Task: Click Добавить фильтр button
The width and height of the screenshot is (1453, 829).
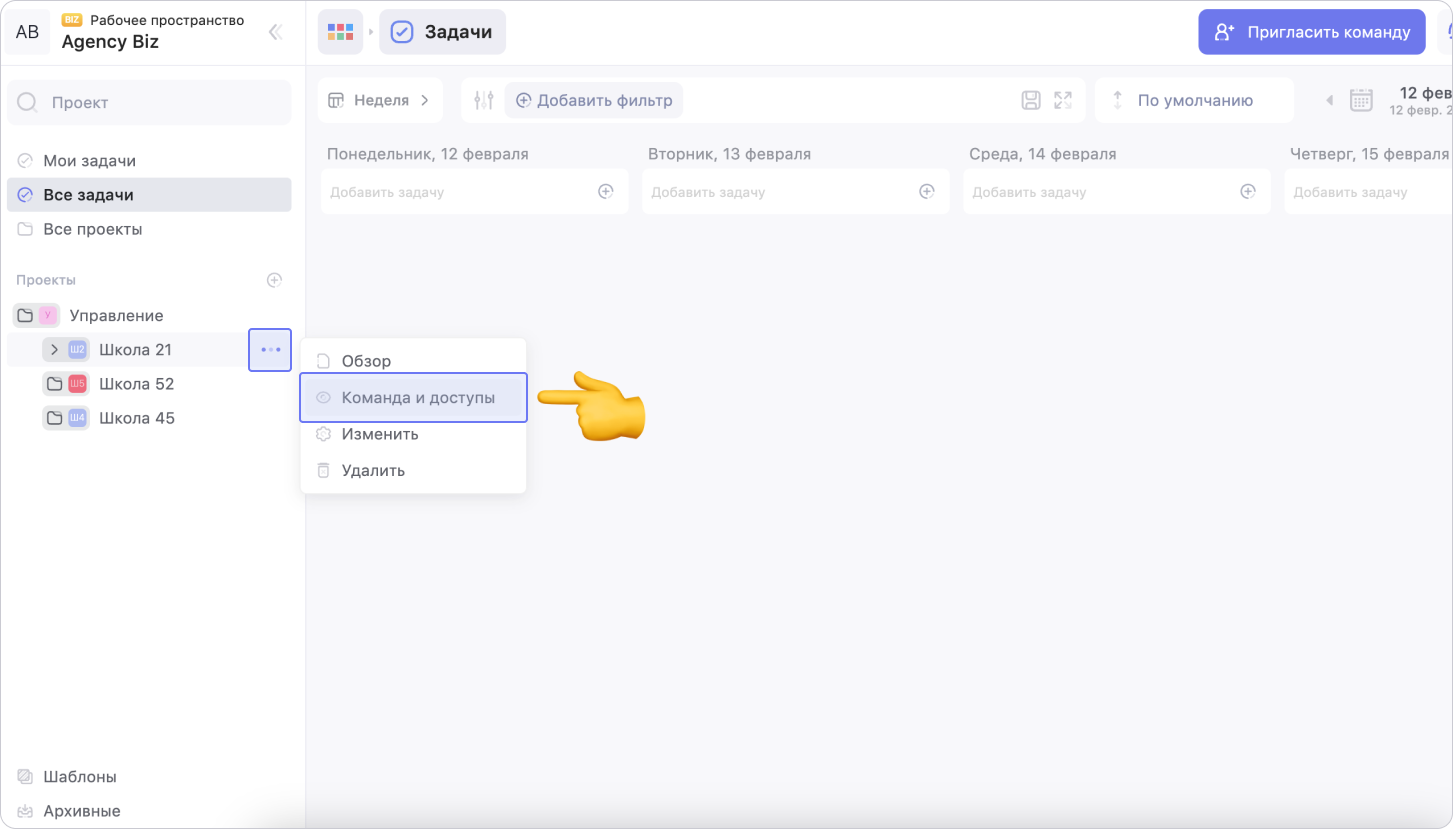Action: (x=594, y=100)
